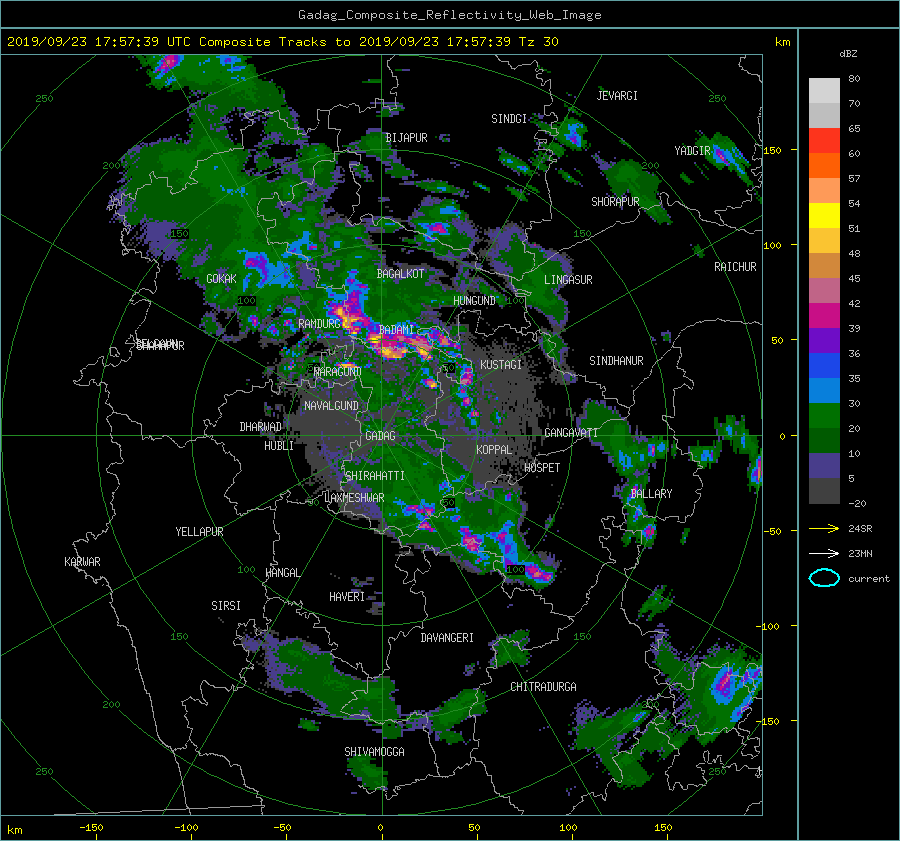Viewport: 900px width, 841px height.
Task: Click the HAVERI town label
Action: [347, 597]
